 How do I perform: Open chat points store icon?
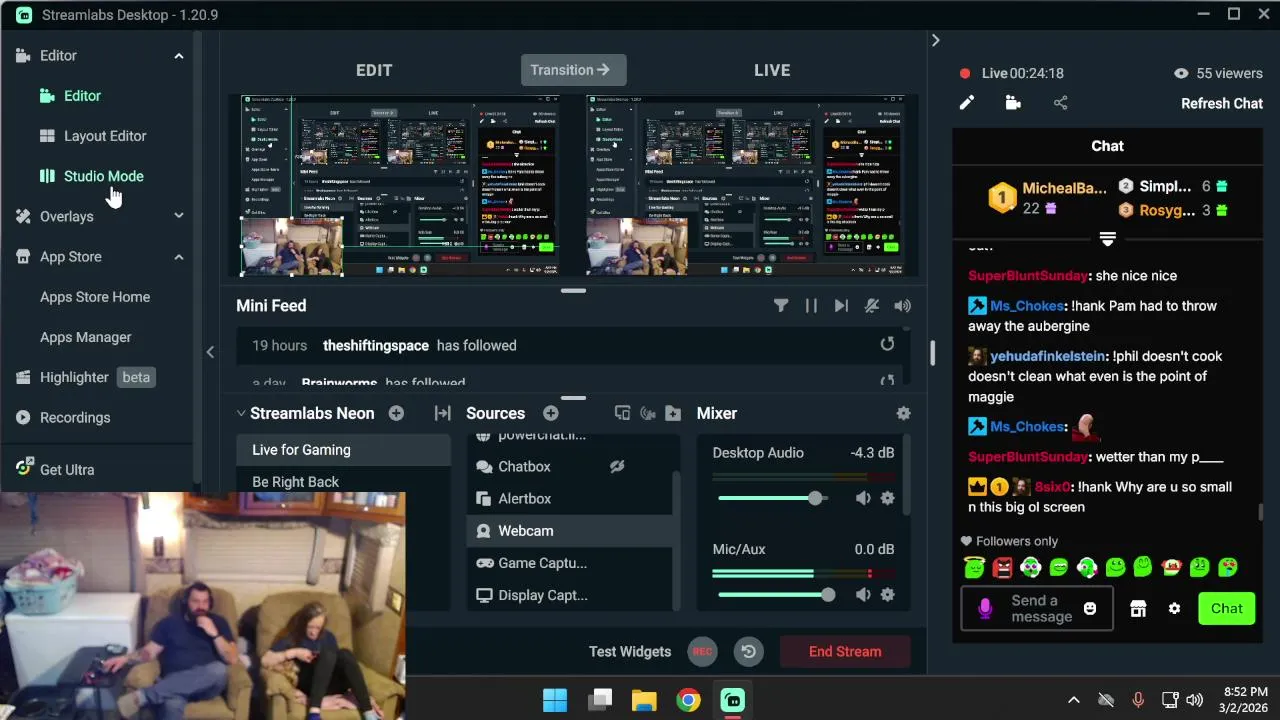(x=1138, y=609)
